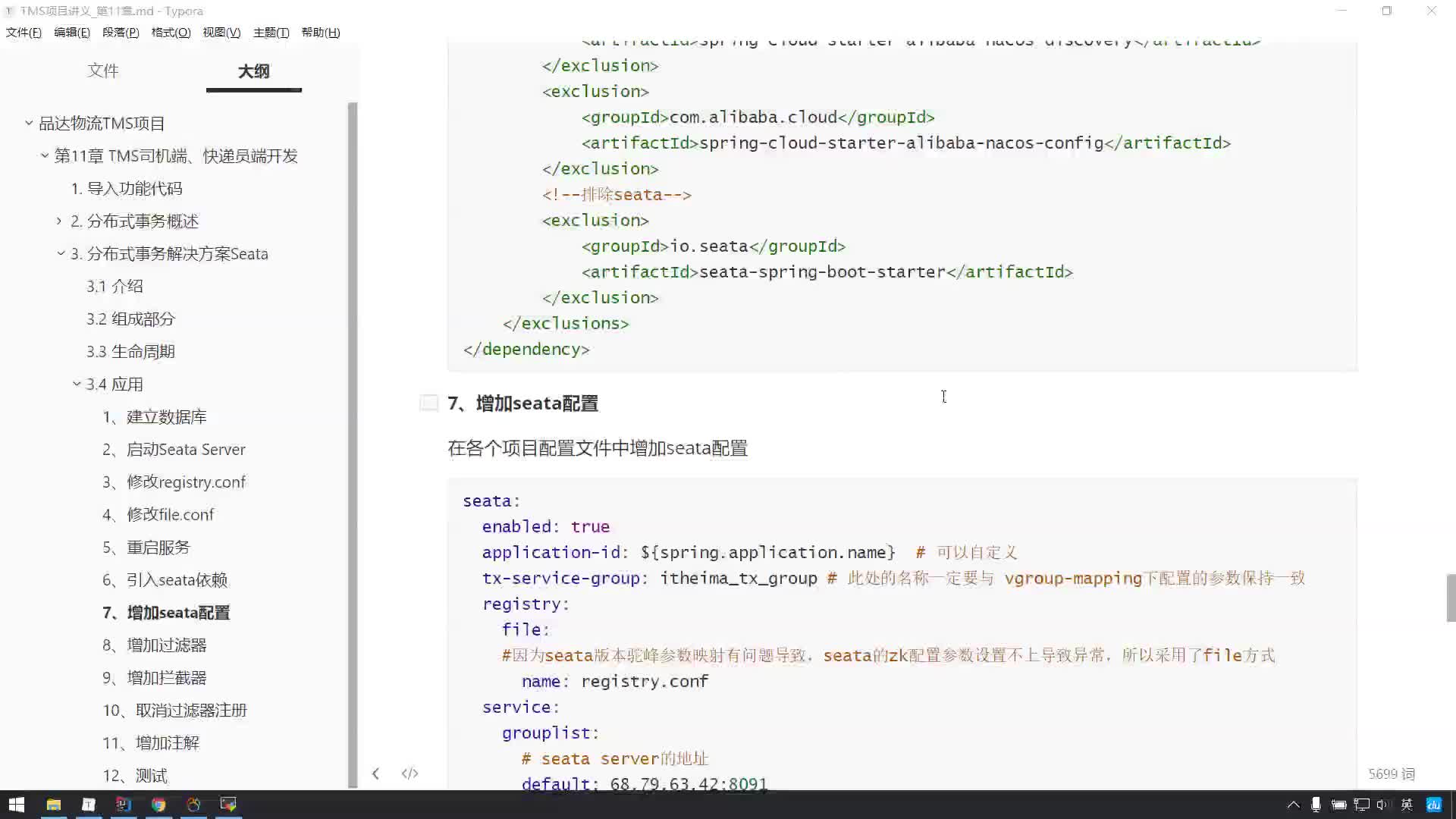Screen dimensions: 1456x819
Task: Open IntelliJ IDEA from the taskbar
Action: [x=124, y=805]
